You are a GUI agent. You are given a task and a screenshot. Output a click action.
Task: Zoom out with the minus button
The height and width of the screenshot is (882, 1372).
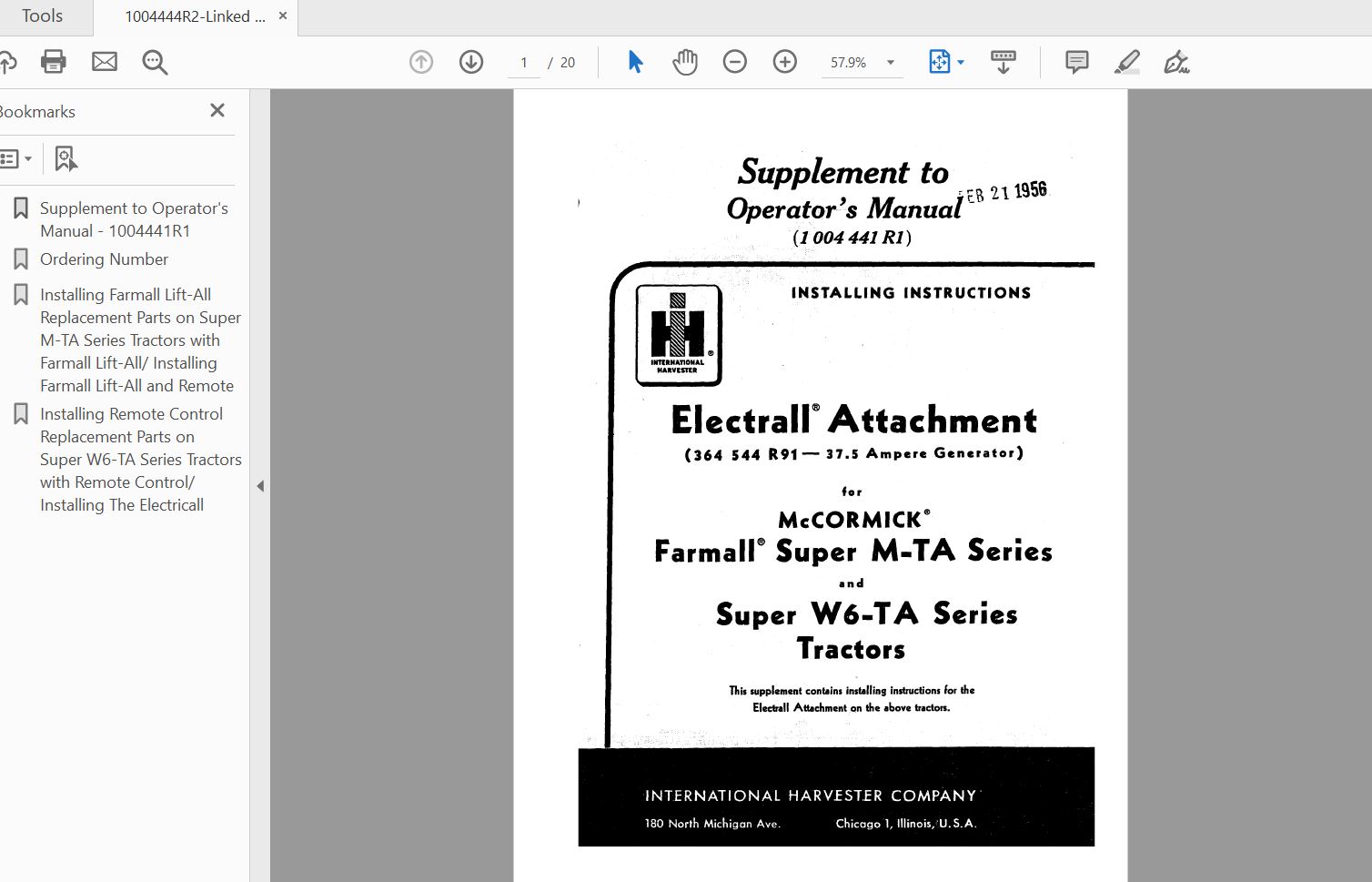coord(735,62)
